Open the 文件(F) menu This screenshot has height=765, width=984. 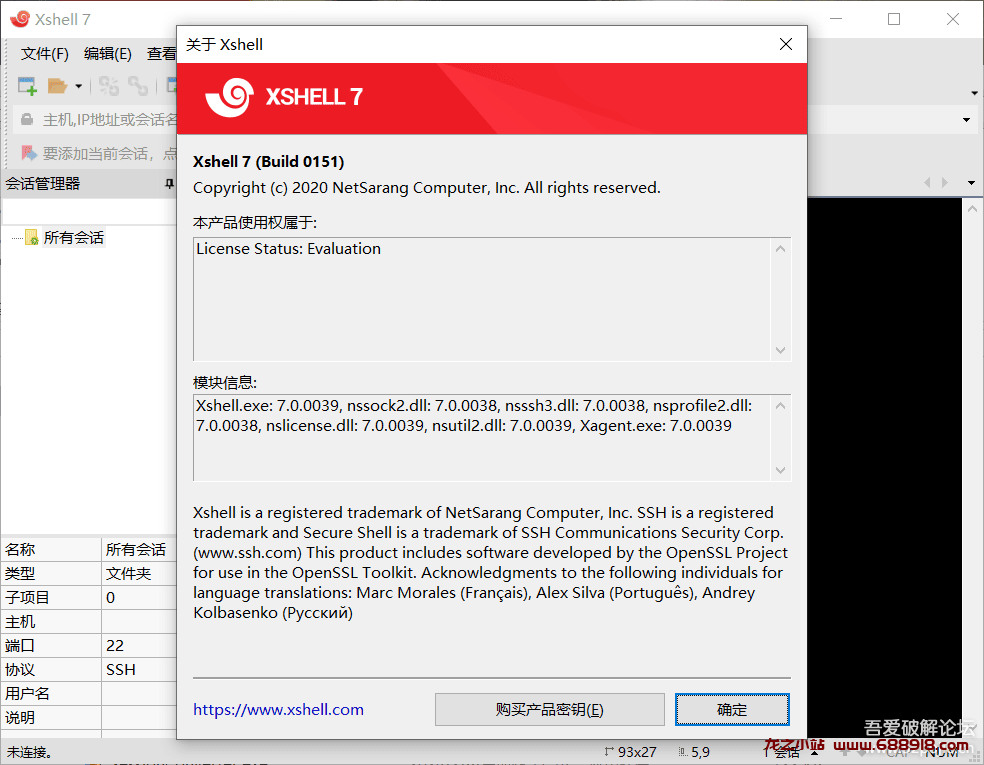click(x=45, y=54)
